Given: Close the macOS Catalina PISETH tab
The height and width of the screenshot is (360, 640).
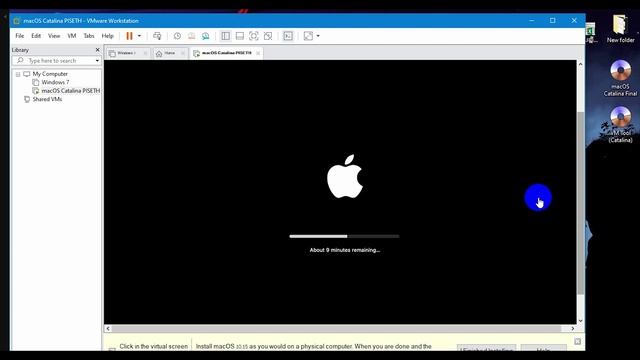Looking at the screenshot, I should 258,53.
